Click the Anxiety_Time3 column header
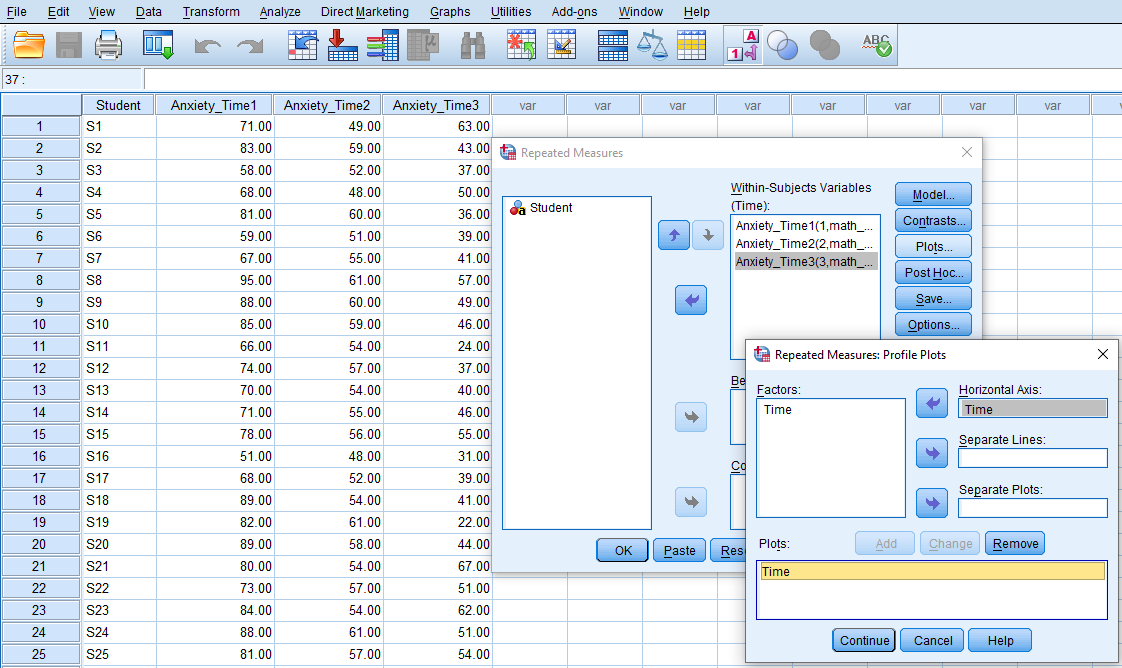The width and height of the screenshot is (1122, 668). pos(436,105)
